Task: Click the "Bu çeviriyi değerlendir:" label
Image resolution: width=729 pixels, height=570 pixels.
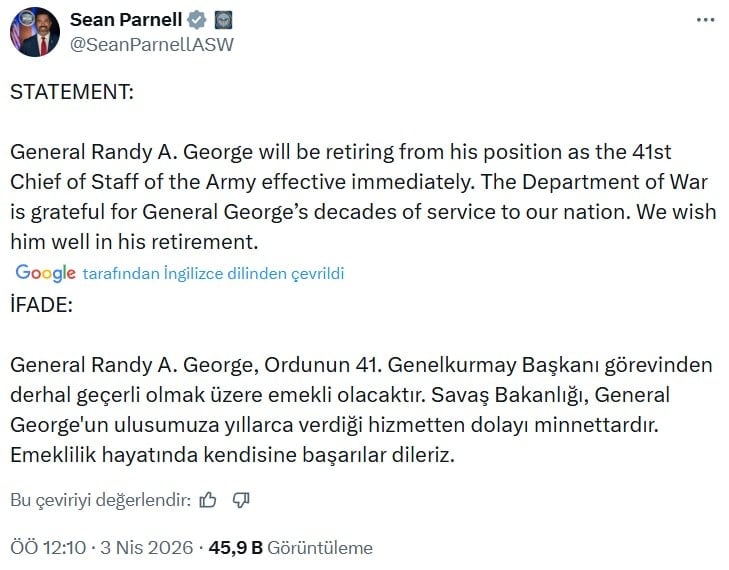Action: pyautogui.click(x=100, y=499)
